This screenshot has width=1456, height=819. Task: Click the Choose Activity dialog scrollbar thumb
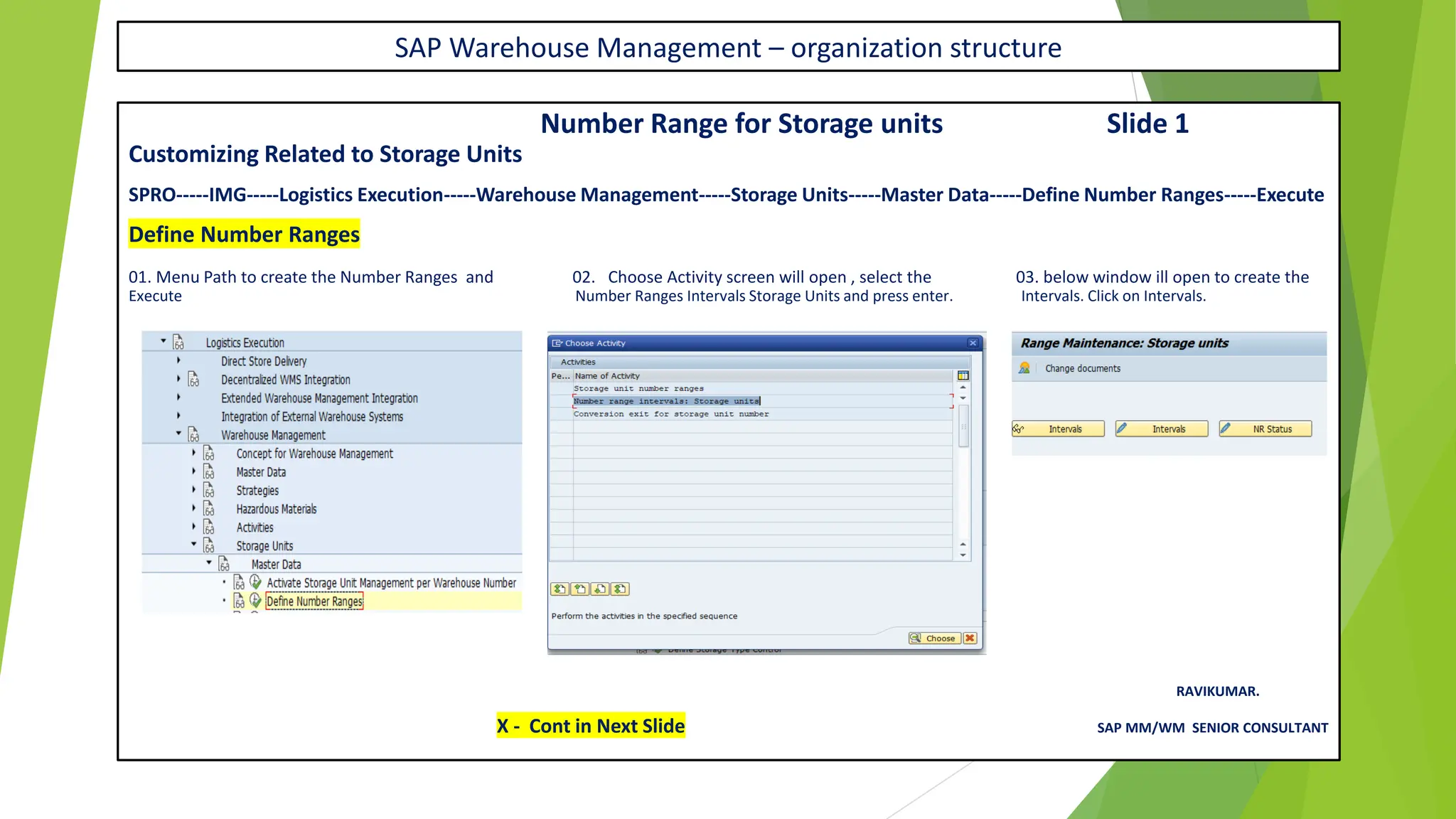(963, 425)
